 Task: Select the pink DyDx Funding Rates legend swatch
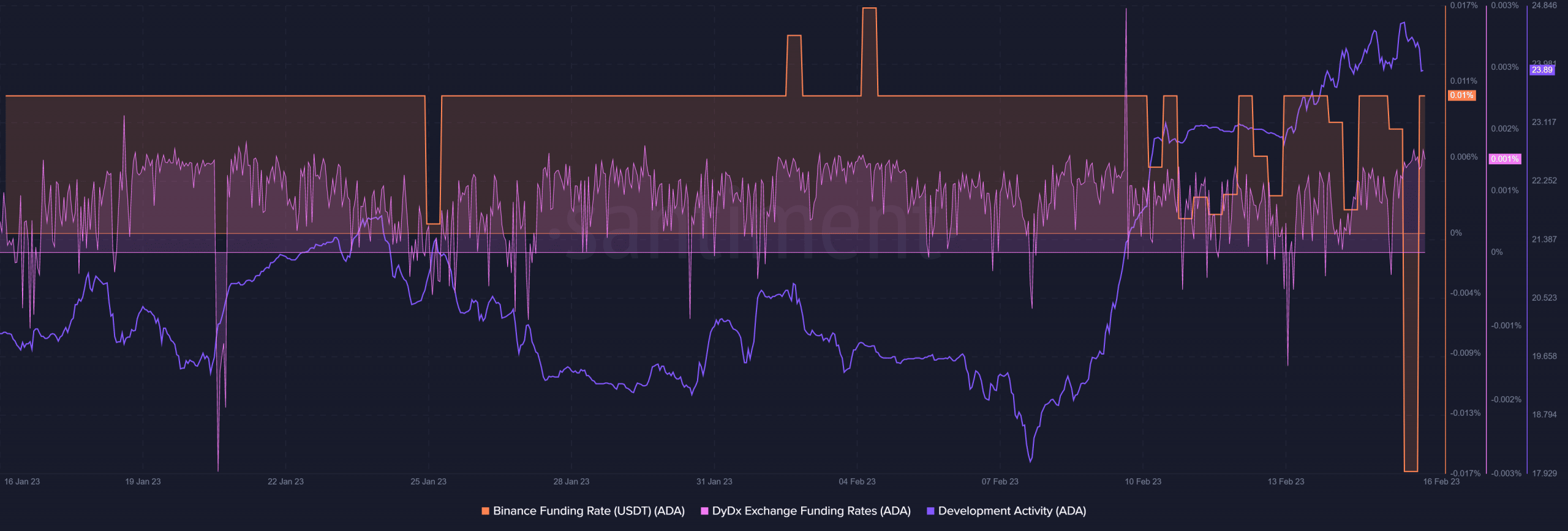click(704, 511)
